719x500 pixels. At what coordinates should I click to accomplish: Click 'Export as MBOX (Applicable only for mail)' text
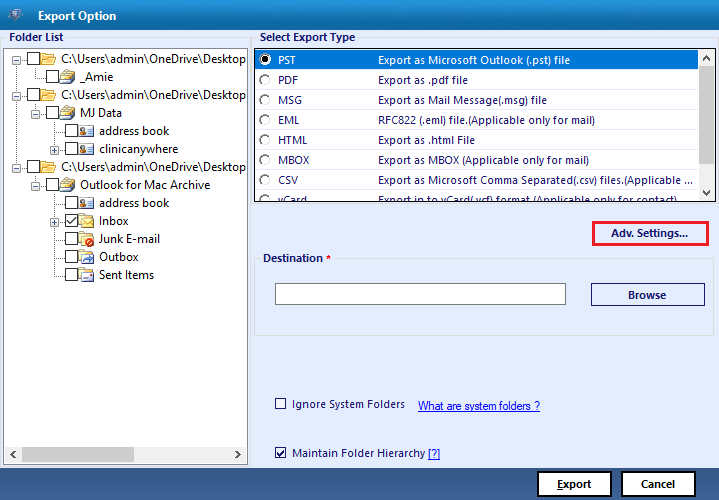pyautogui.click(x=483, y=160)
